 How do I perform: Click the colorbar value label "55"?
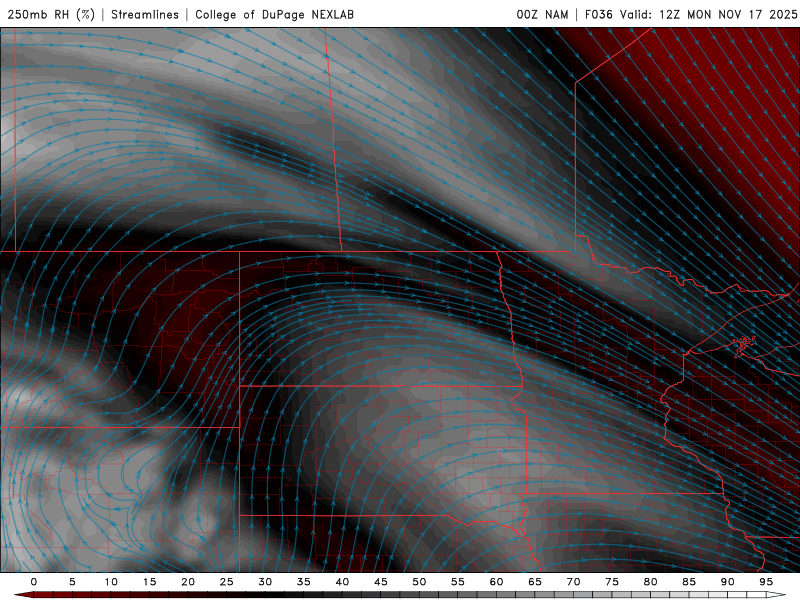(458, 582)
